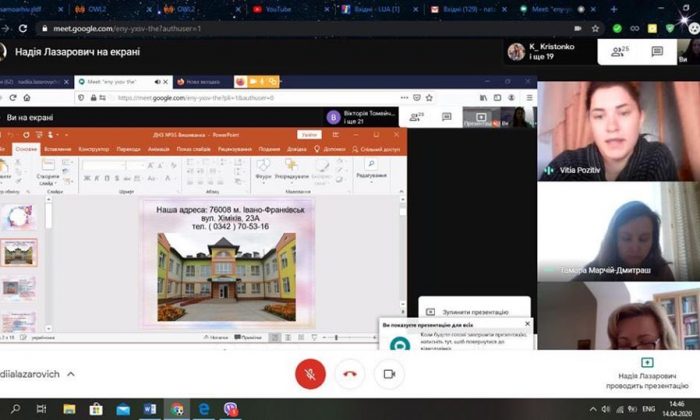Screen dimensions: 700x420
Task: Bookmark this page with the star icon
Action: [595, 29]
